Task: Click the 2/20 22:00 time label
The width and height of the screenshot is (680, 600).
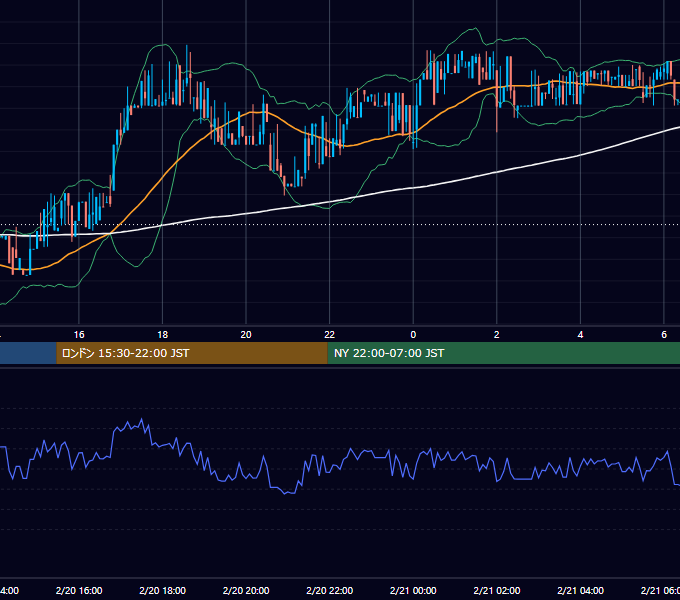Action: (330, 590)
